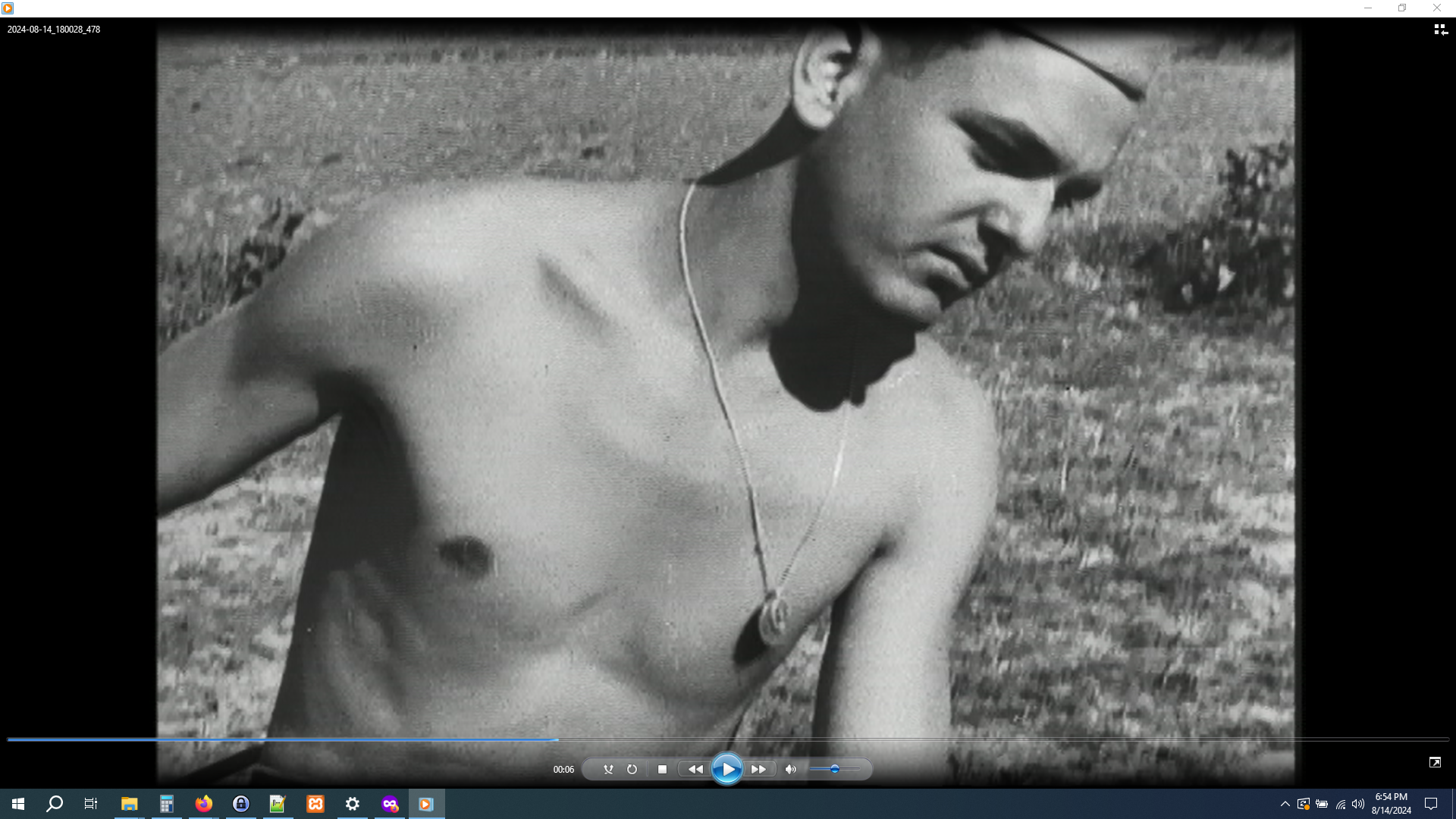Open the green notepad app on taskbar
Viewport: 1456px width, 819px height.
(x=278, y=804)
